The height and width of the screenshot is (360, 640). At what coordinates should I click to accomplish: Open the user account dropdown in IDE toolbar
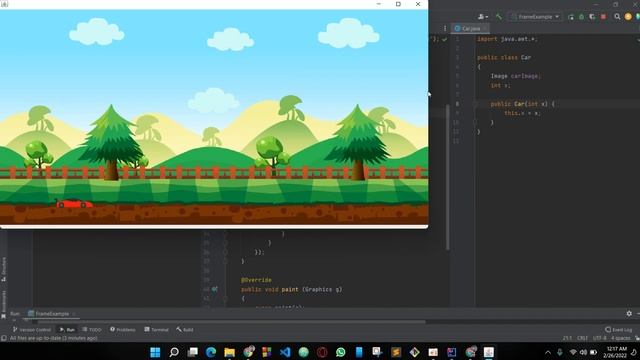[483, 17]
